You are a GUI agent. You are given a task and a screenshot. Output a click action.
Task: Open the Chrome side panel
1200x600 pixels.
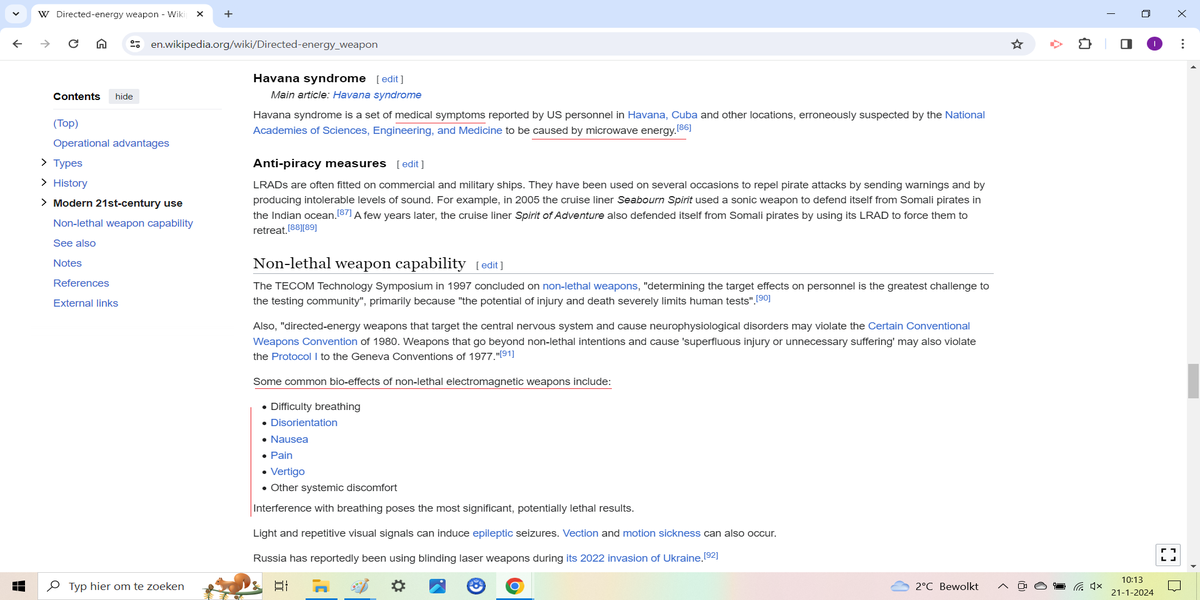coord(1126,44)
